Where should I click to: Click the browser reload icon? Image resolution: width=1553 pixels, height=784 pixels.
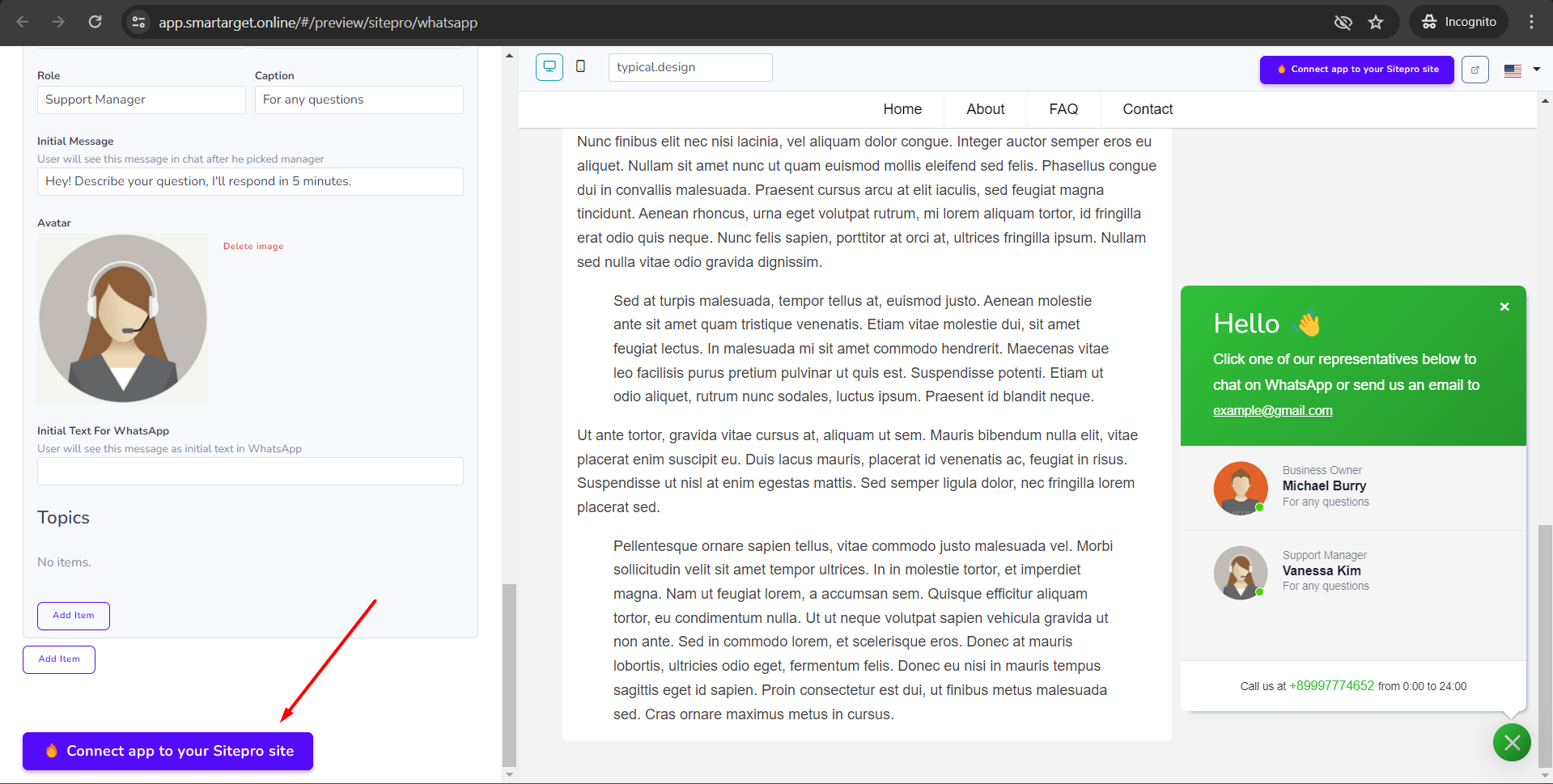click(95, 22)
